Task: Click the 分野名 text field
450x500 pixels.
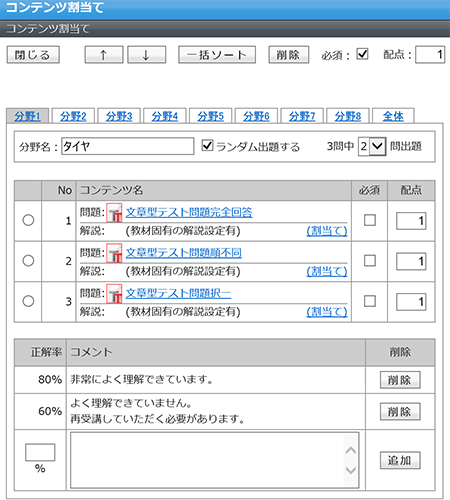Action: pyautogui.click(x=128, y=146)
